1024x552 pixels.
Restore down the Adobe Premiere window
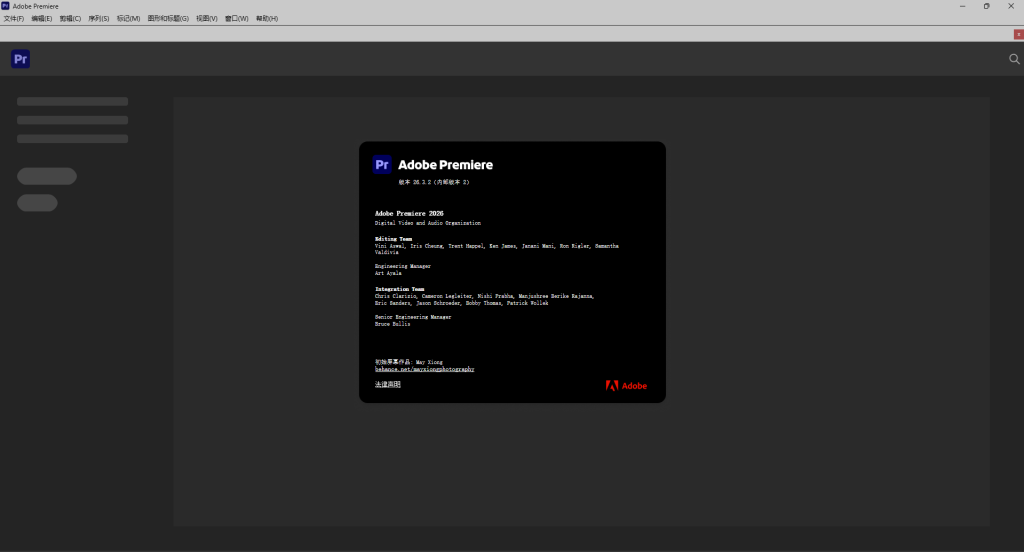click(986, 6)
